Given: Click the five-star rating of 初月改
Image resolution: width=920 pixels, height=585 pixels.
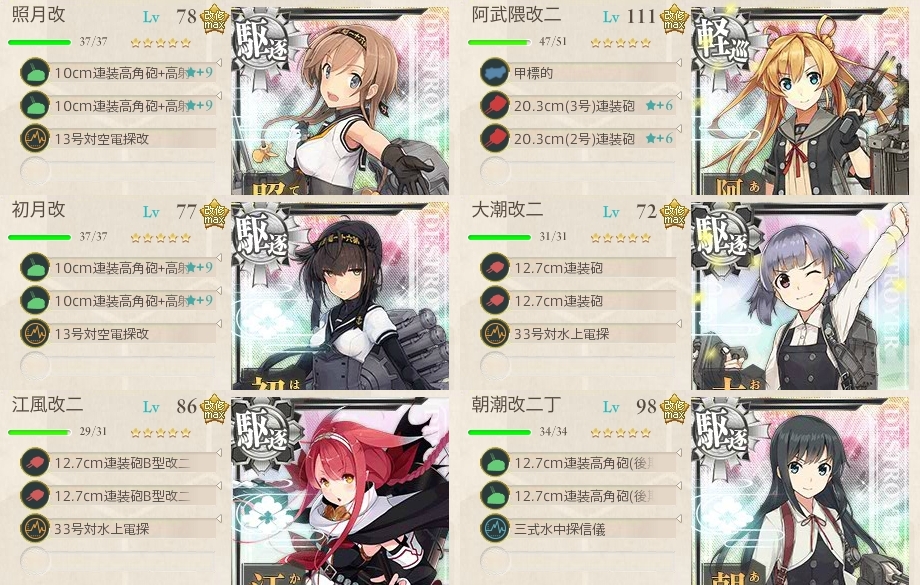Looking at the screenshot, I should pyautogui.click(x=161, y=238).
